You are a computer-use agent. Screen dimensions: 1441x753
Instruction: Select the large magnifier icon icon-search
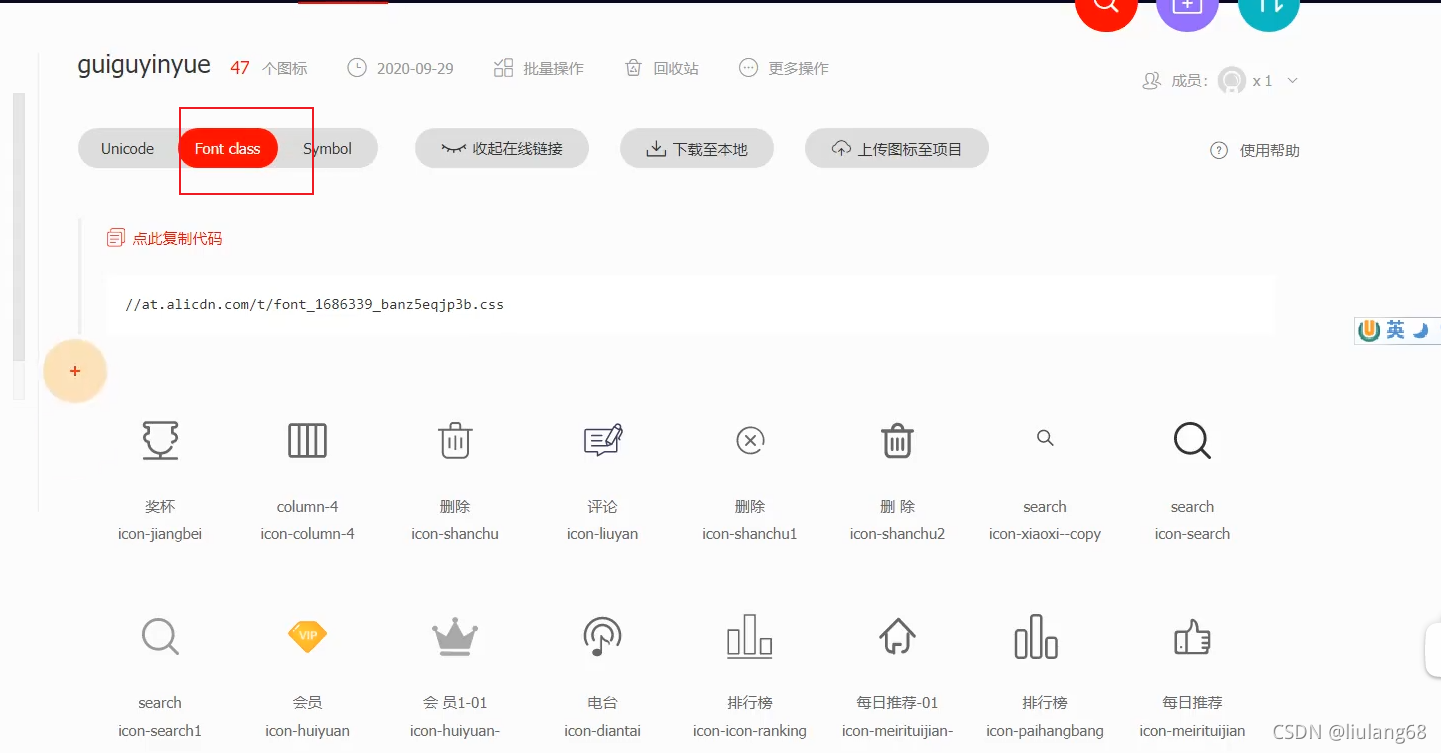tap(1192, 440)
